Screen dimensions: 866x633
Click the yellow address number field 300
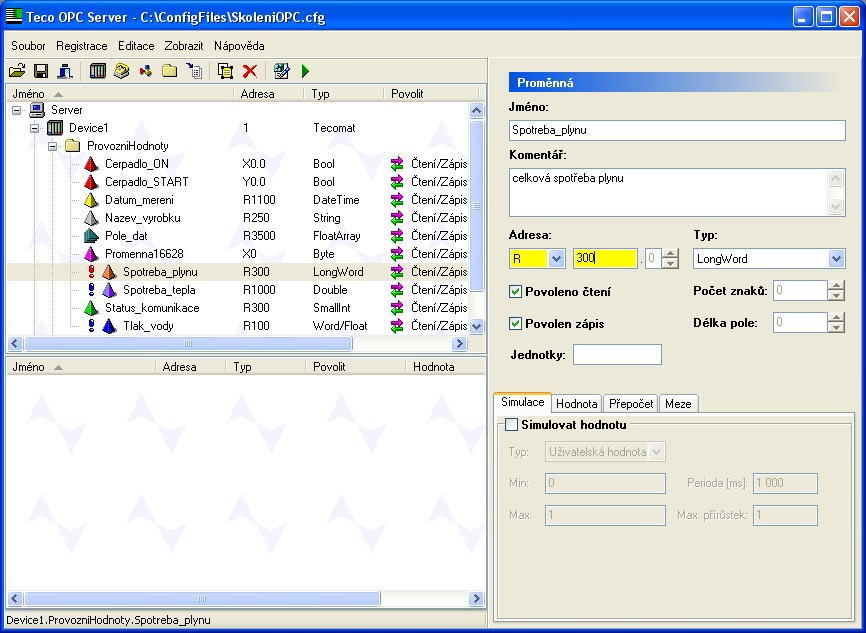(605, 259)
